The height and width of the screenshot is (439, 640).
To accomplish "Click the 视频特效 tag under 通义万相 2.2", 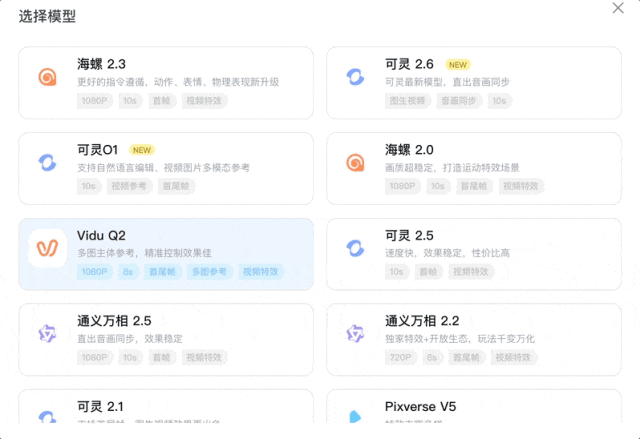I will [x=513, y=358].
